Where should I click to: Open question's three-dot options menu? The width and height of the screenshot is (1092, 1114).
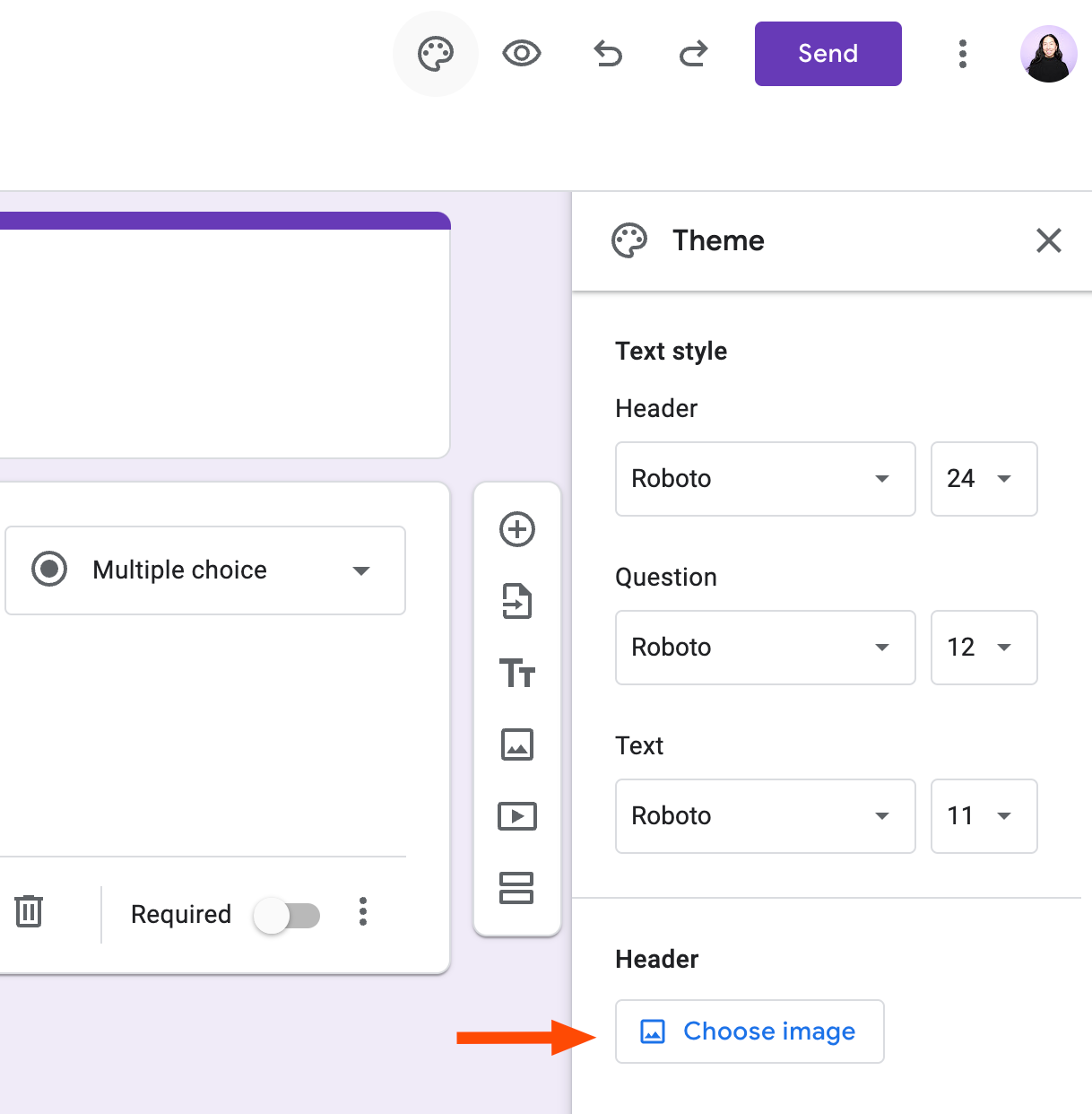click(x=363, y=911)
